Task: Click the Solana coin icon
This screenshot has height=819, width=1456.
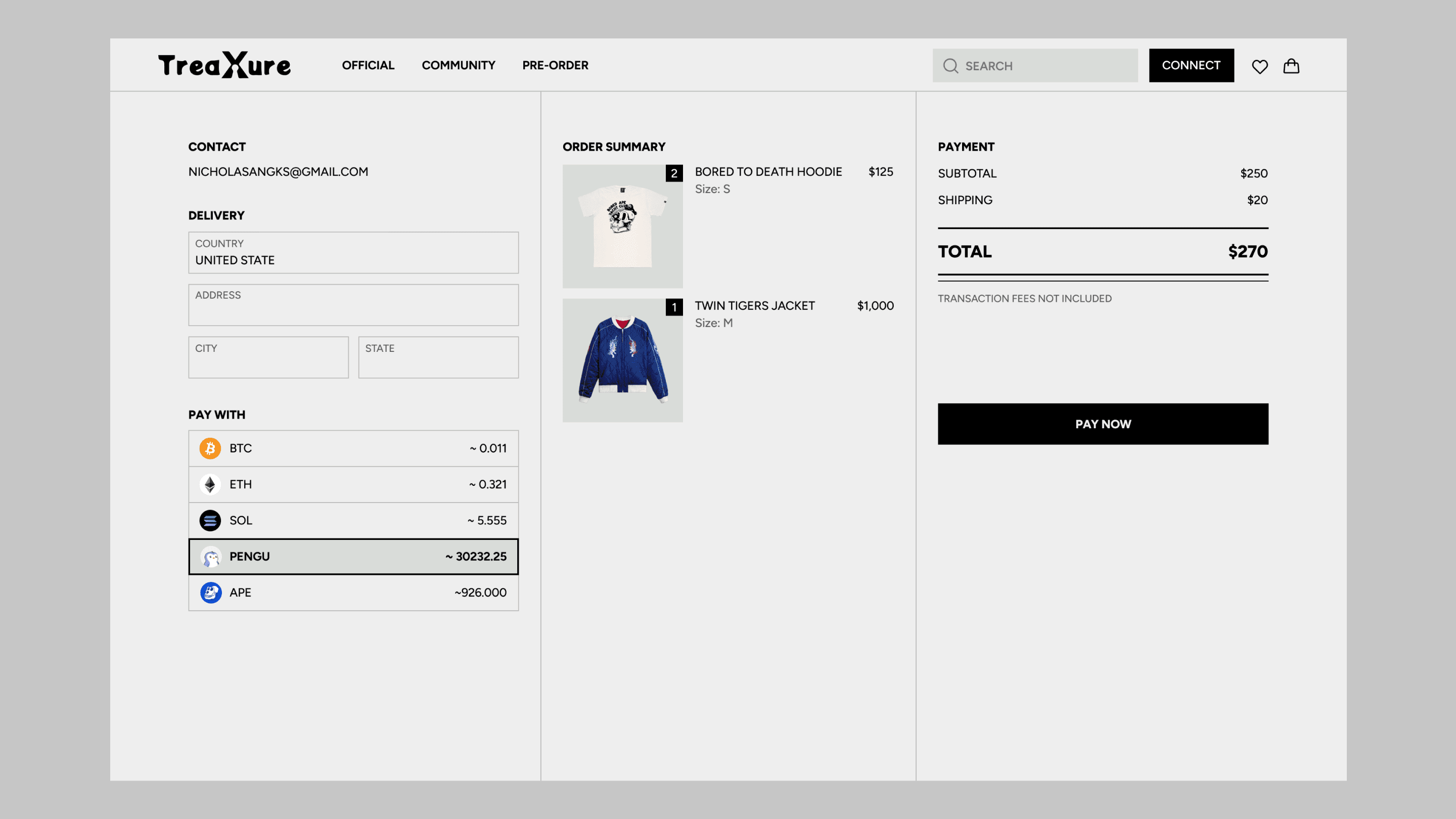Action: point(210,521)
